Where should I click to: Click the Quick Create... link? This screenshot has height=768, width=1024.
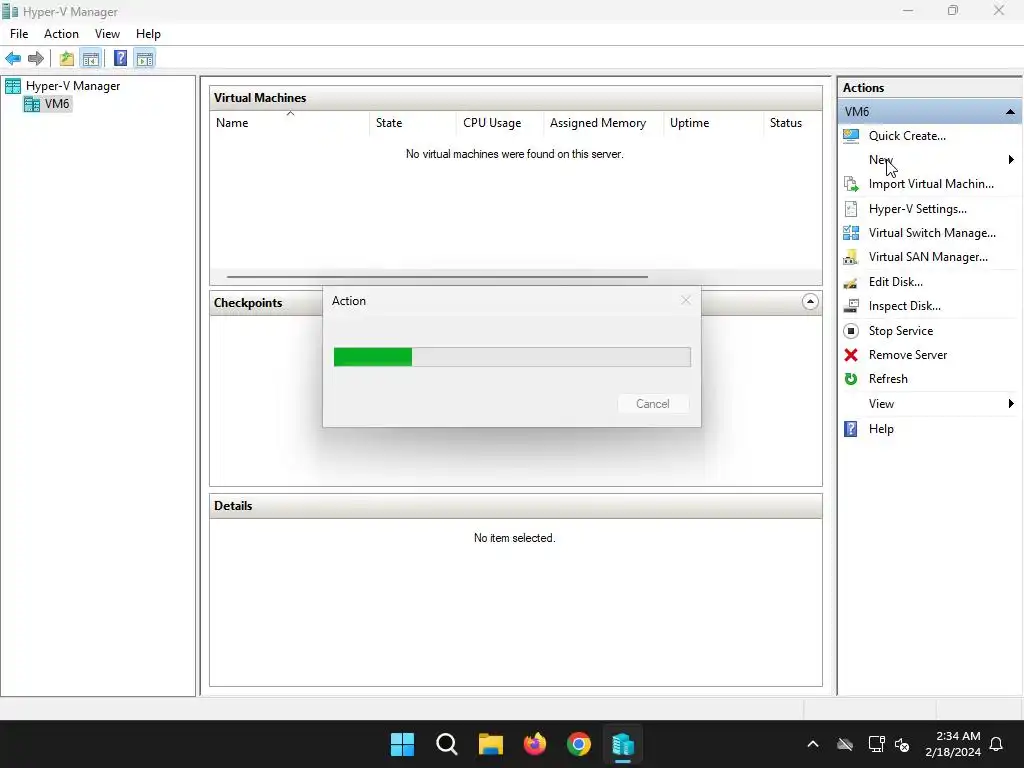[907, 136]
